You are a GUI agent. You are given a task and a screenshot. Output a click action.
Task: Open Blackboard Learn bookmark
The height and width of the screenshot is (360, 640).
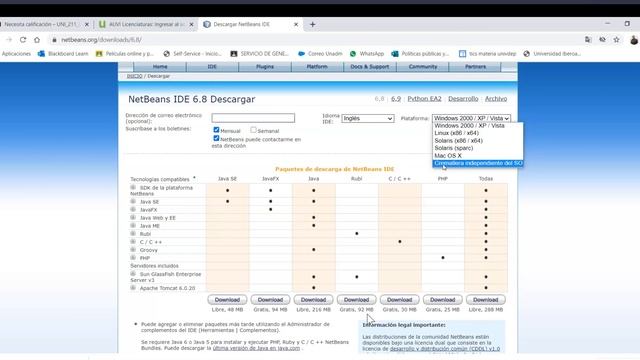tap(63, 53)
